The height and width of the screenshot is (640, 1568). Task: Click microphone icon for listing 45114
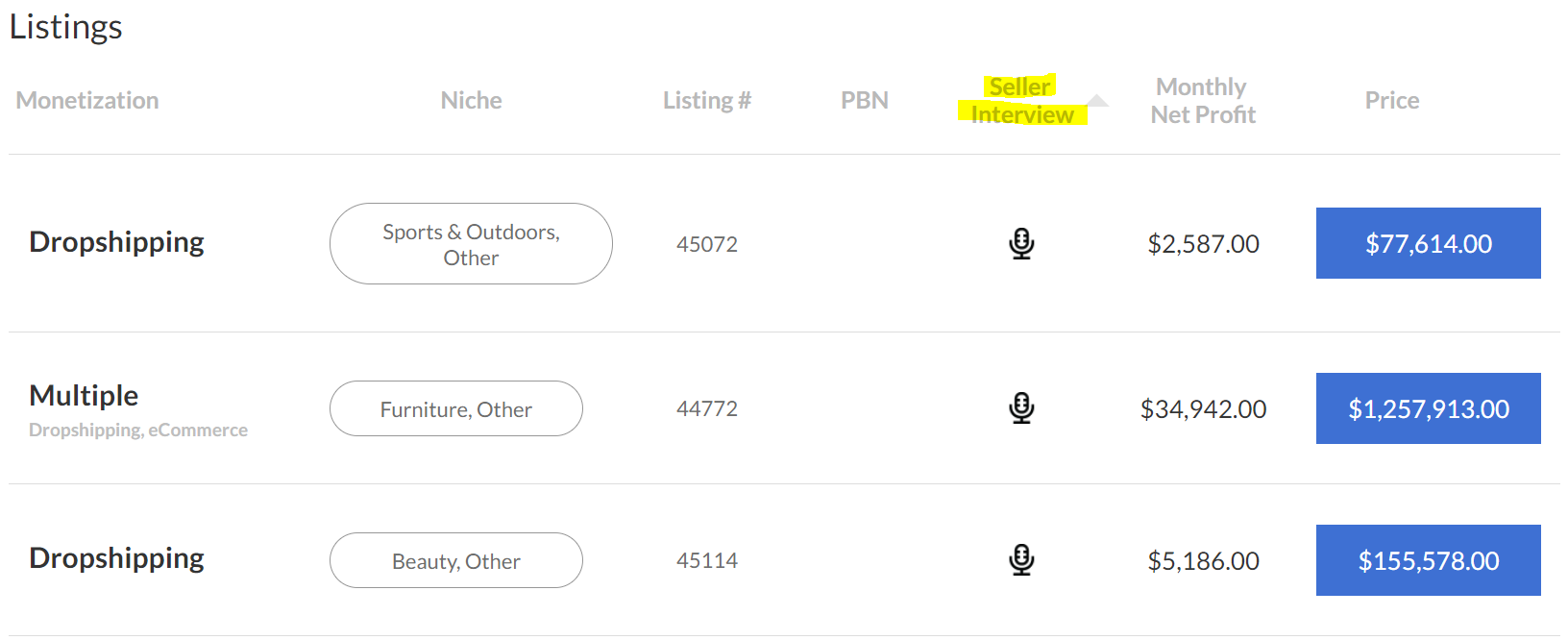pyautogui.click(x=1021, y=560)
